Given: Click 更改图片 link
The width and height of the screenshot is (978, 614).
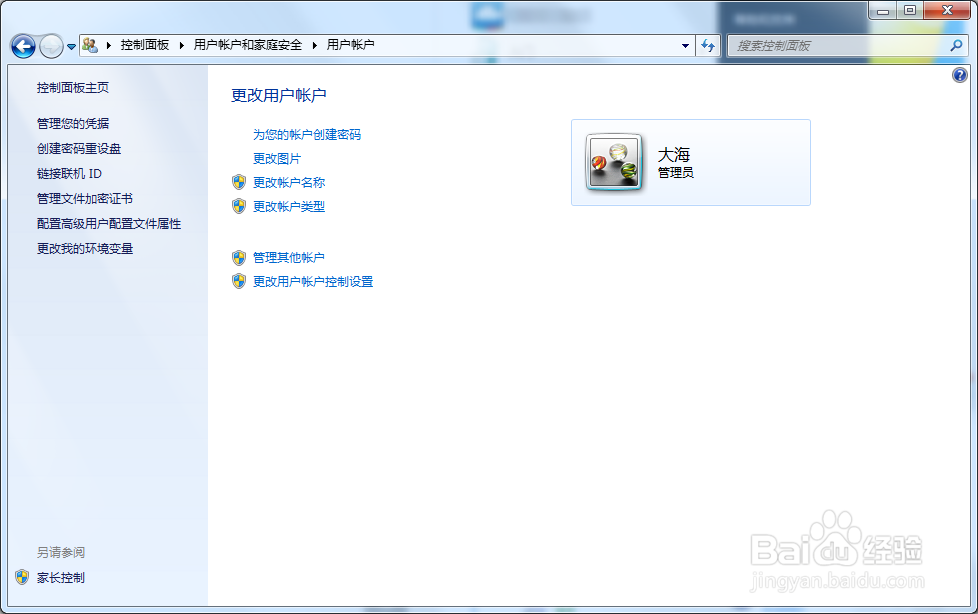Looking at the screenshot, I should click(277, 158).
